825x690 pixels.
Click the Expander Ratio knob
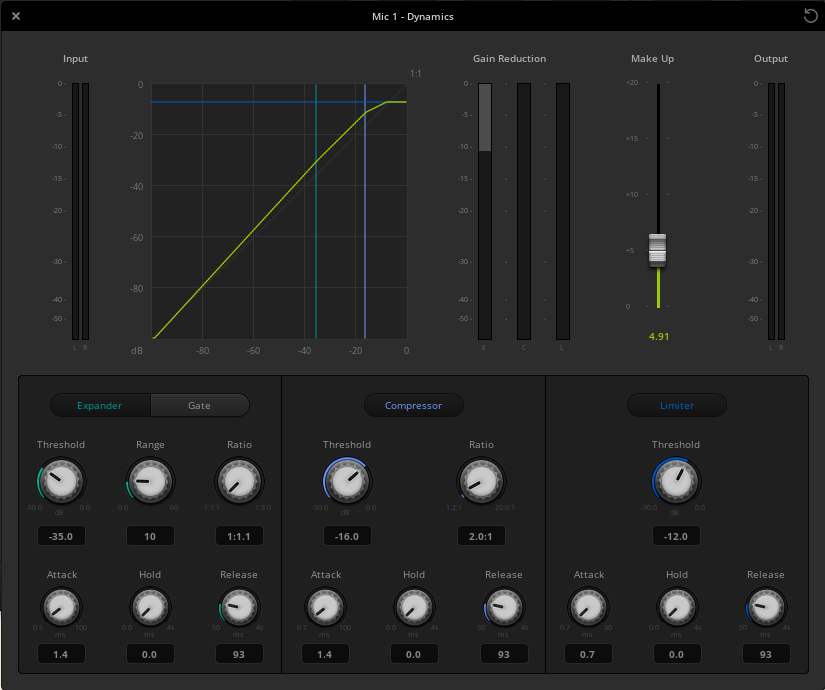click(239, 481)
